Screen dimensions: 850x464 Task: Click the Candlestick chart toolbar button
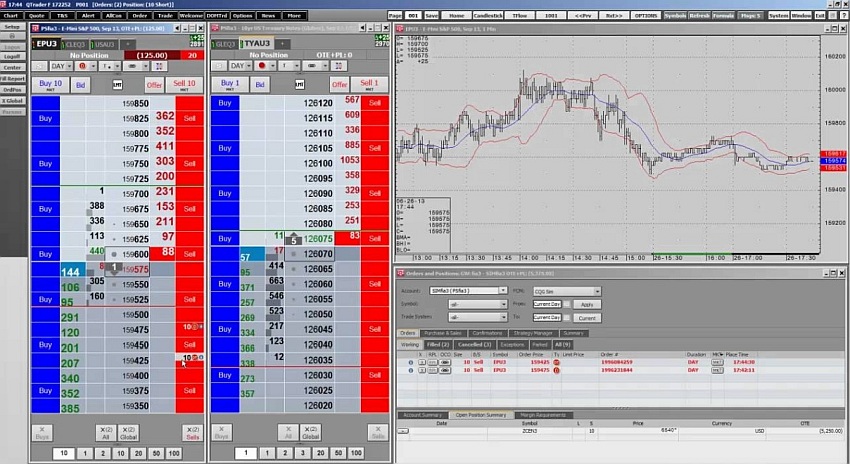(x=488, y=16)
